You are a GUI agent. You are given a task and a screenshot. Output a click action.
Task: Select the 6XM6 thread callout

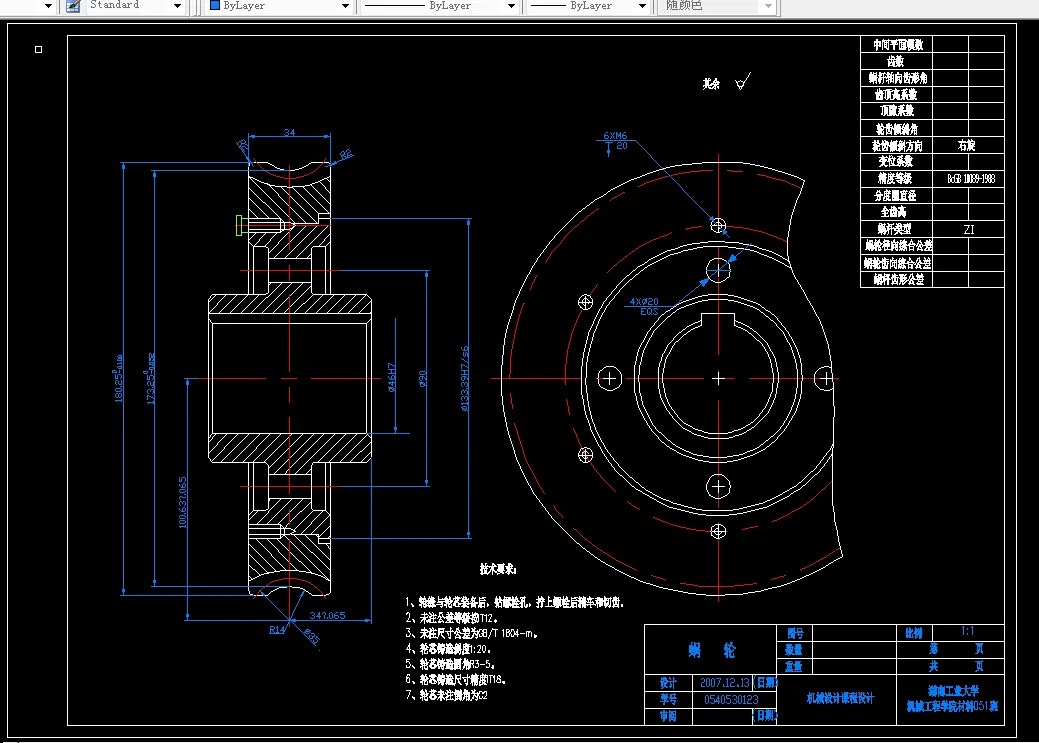click(615, 135)
